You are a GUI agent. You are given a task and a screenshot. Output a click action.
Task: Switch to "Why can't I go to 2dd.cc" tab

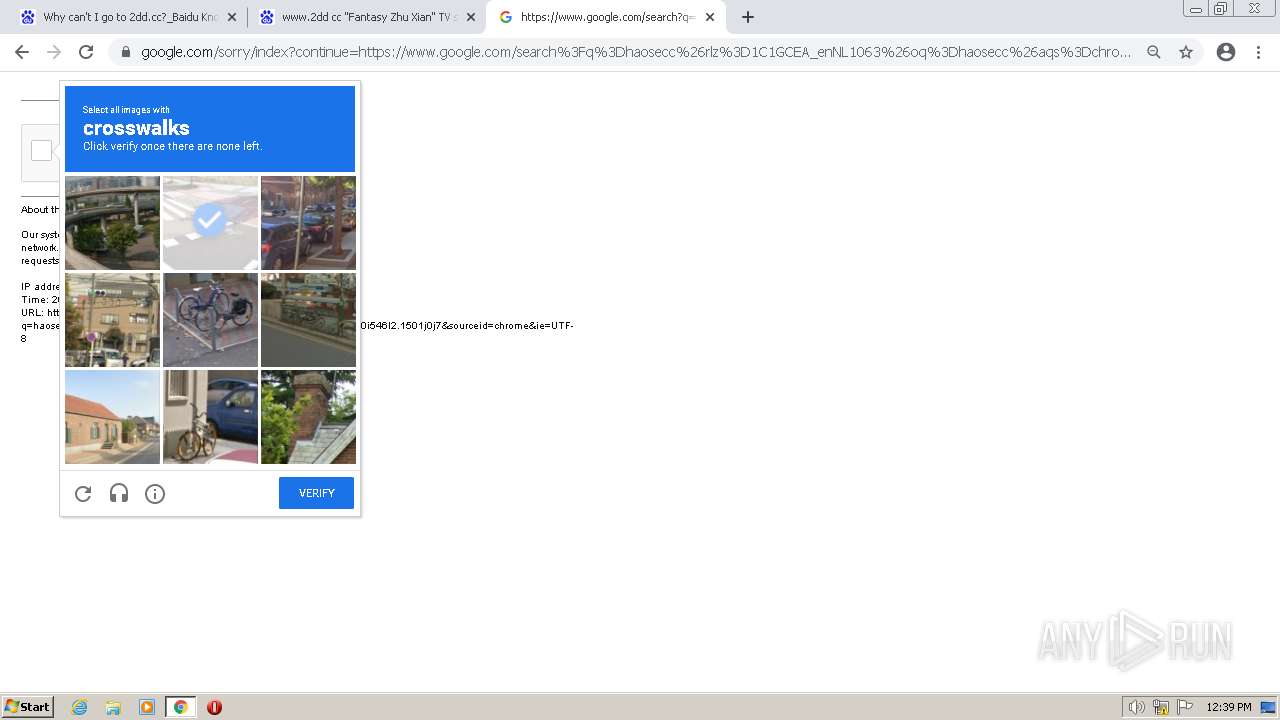(128, 17)
